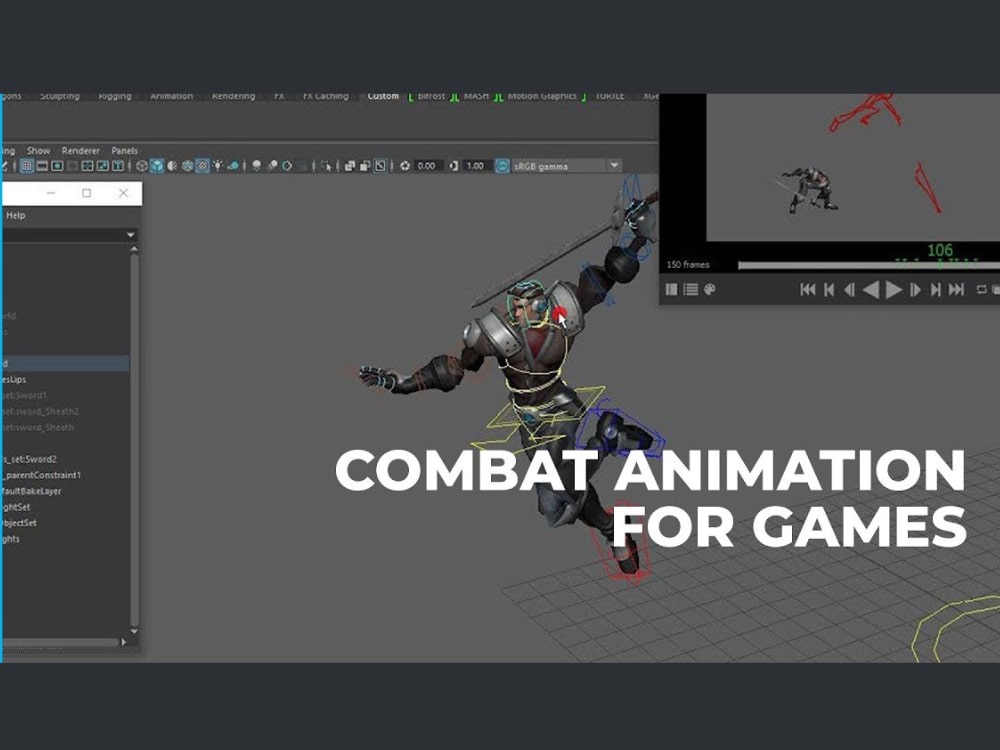Screen dimensions: 1000x750
Task: Toggle the Film Gate icon
Action: tap(42, 166)
